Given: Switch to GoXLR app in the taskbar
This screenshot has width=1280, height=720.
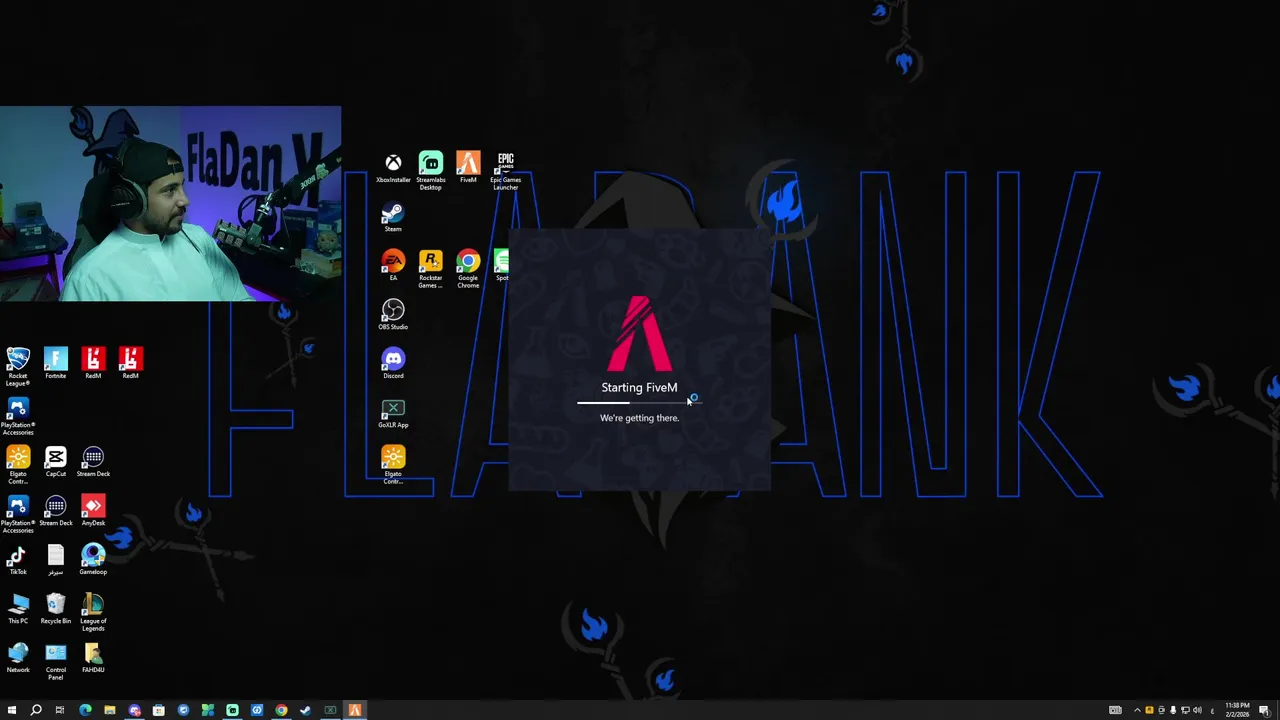Looking at the screenshot, I should click(330, 710).
